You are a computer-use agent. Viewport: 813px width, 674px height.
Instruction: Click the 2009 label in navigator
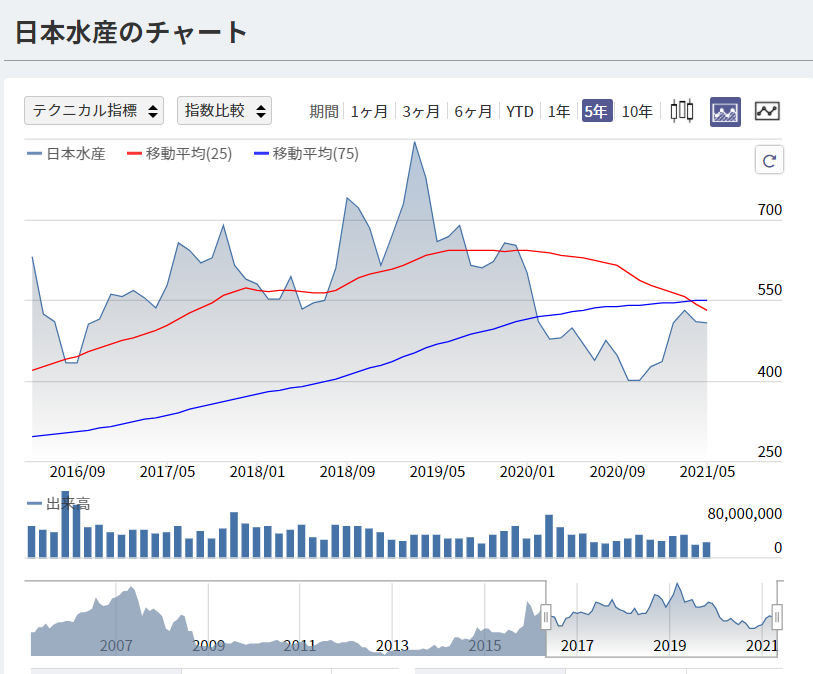point(208,645)
